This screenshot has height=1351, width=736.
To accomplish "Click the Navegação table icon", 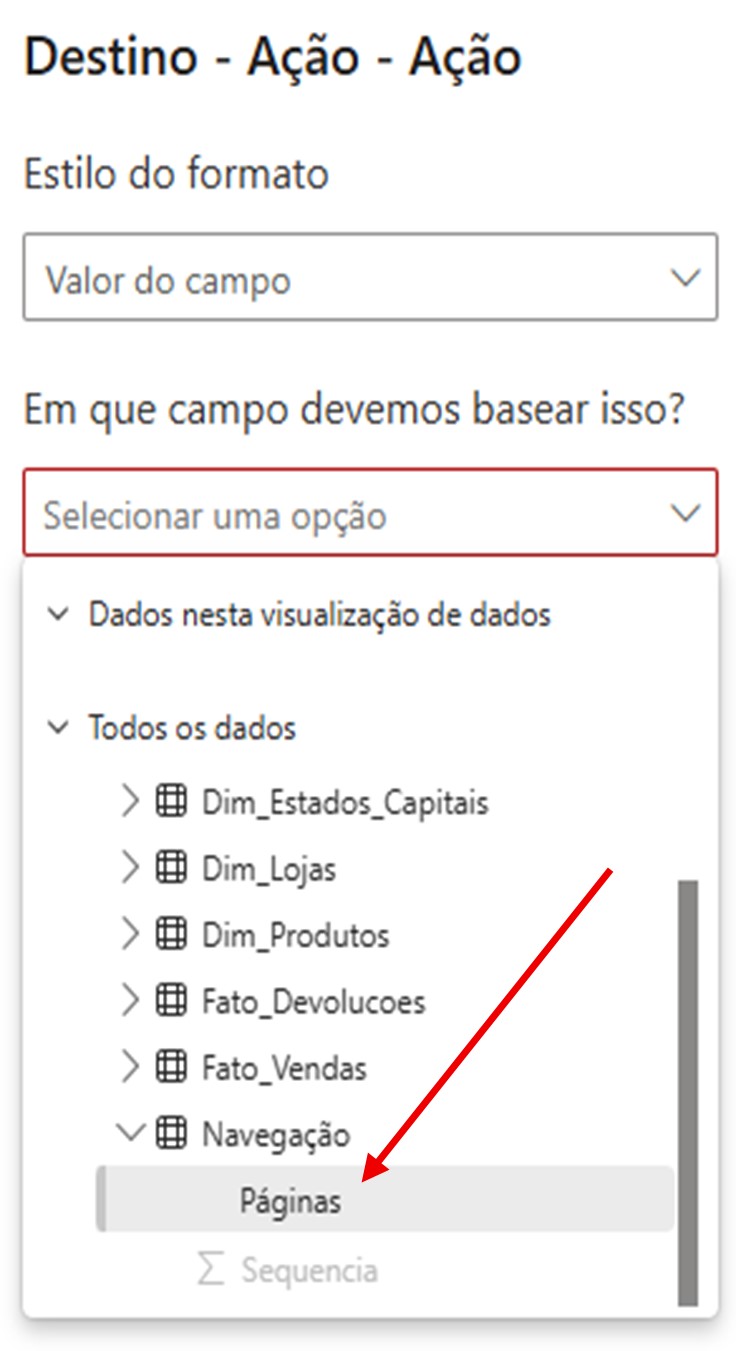I will pyautogui.click(x=172, y=1134).
